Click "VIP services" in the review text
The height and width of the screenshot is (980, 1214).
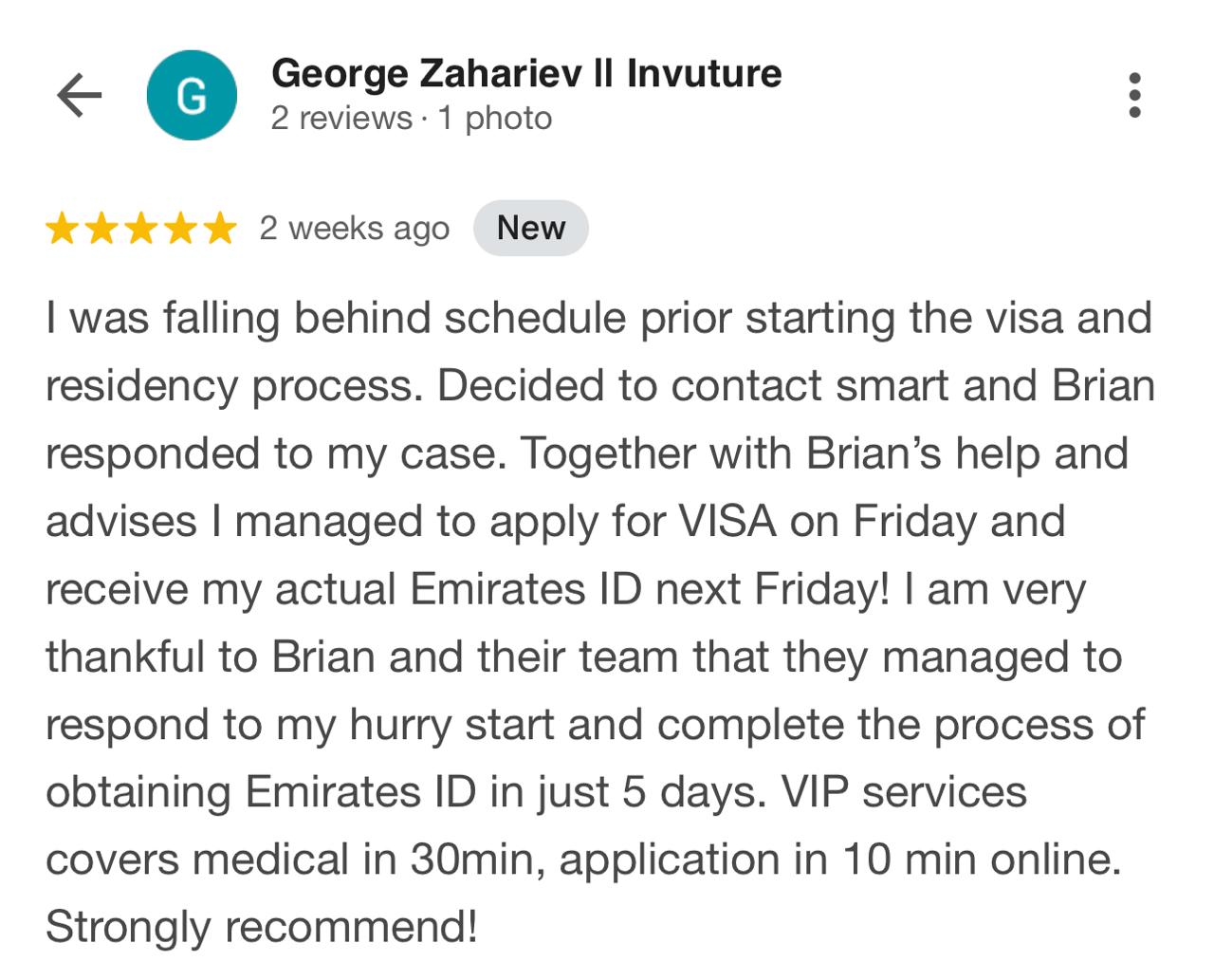[x=904, y=792]
